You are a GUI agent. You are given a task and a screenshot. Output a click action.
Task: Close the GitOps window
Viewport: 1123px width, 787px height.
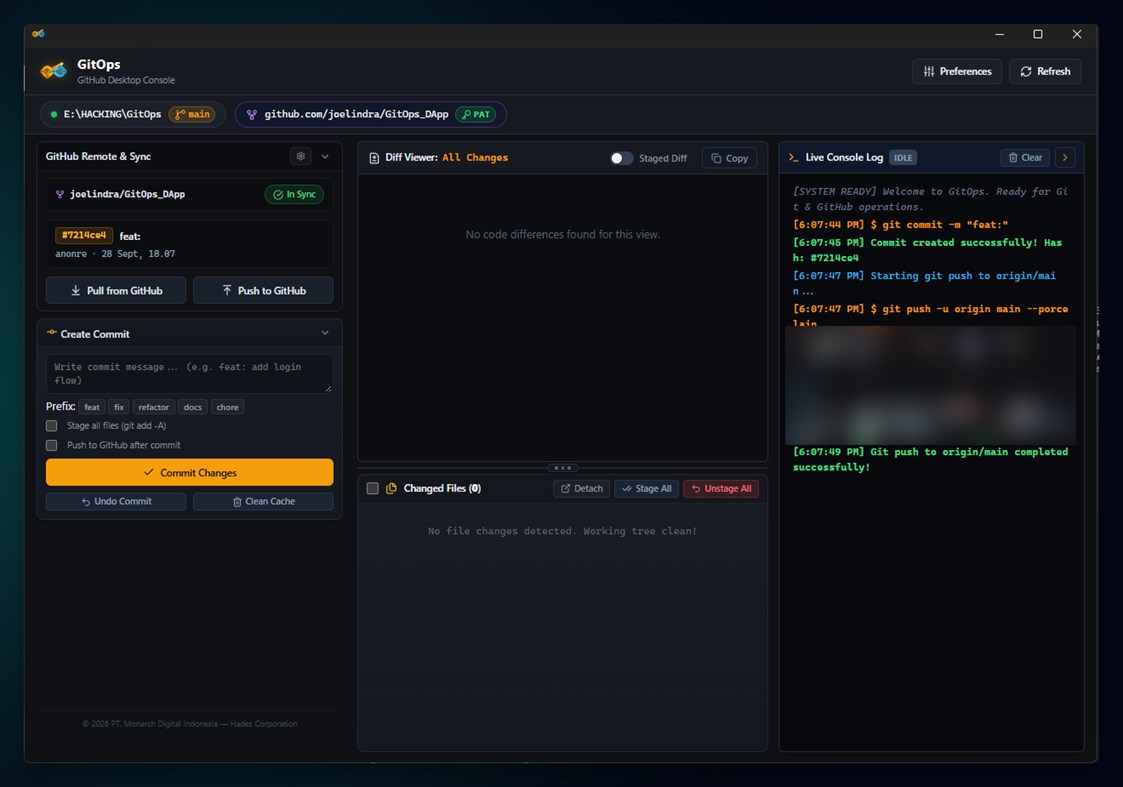tap(1076, 34)
